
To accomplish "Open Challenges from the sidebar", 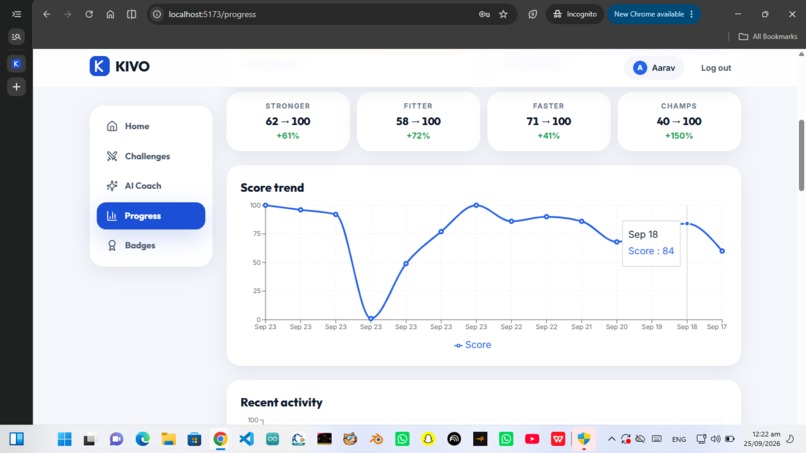I will [151, 156].
